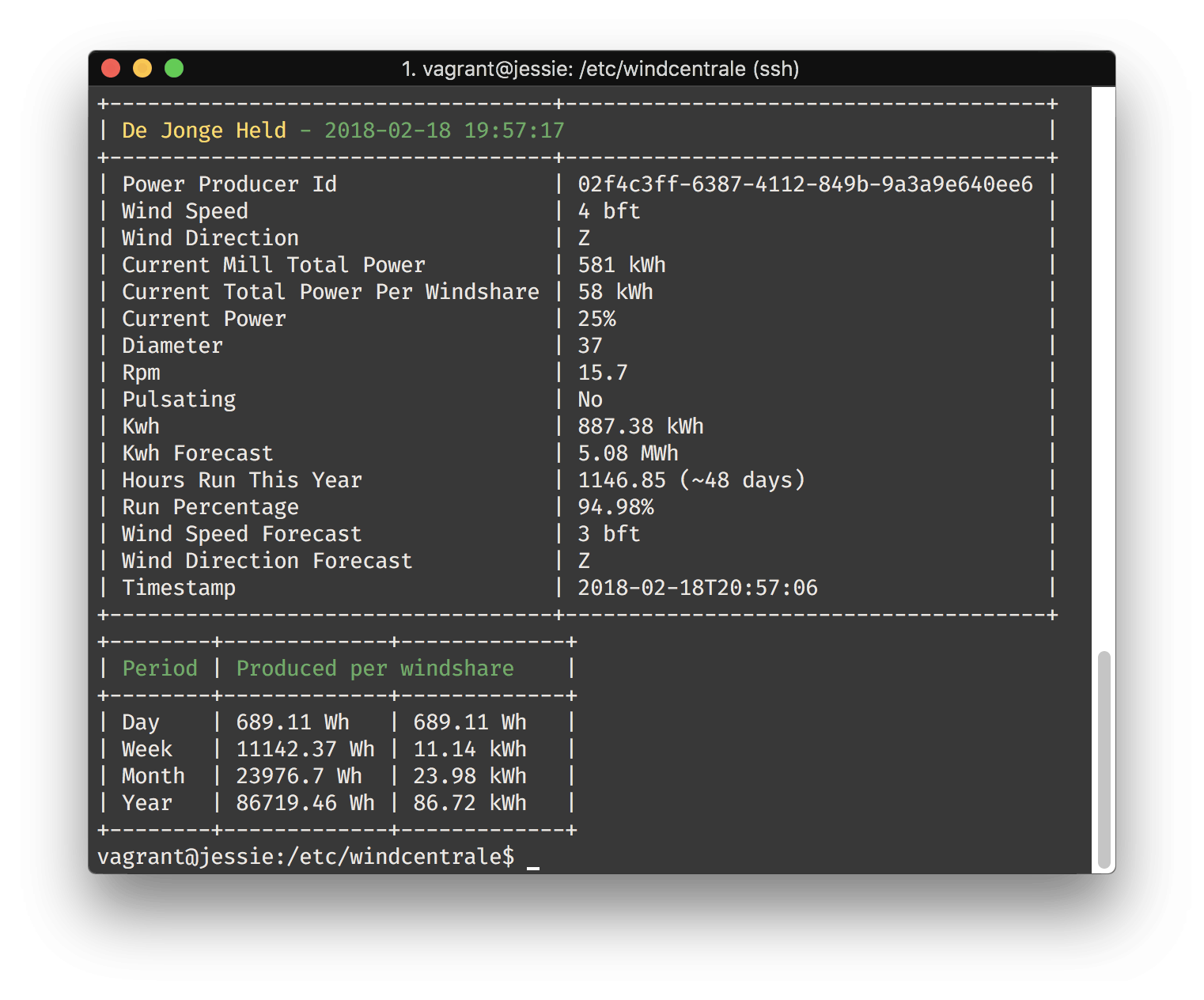Click the '1146.85 (~48 days)' value

(691, 480)
